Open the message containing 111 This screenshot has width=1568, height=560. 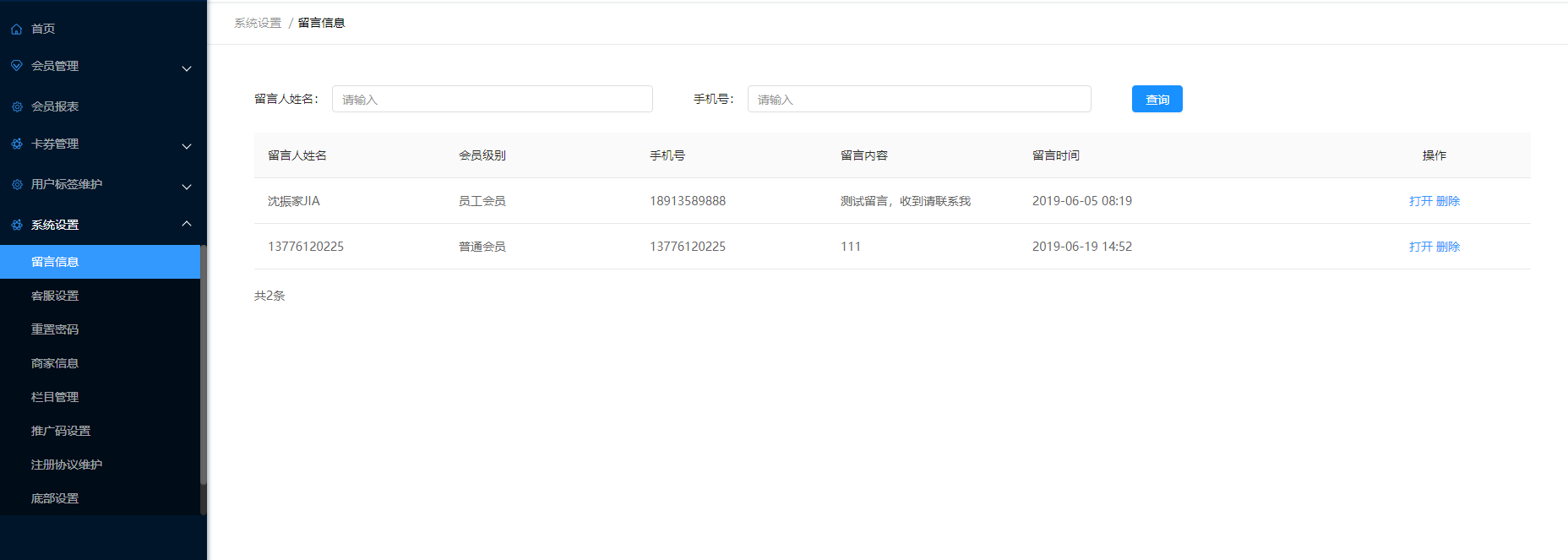pyautogui.click(x=1421, y=247)
